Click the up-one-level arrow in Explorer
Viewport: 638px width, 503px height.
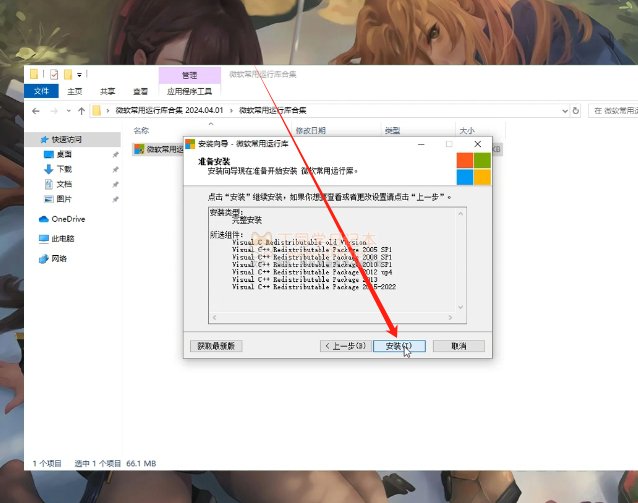pyautogui.click(x=81, y=111)
